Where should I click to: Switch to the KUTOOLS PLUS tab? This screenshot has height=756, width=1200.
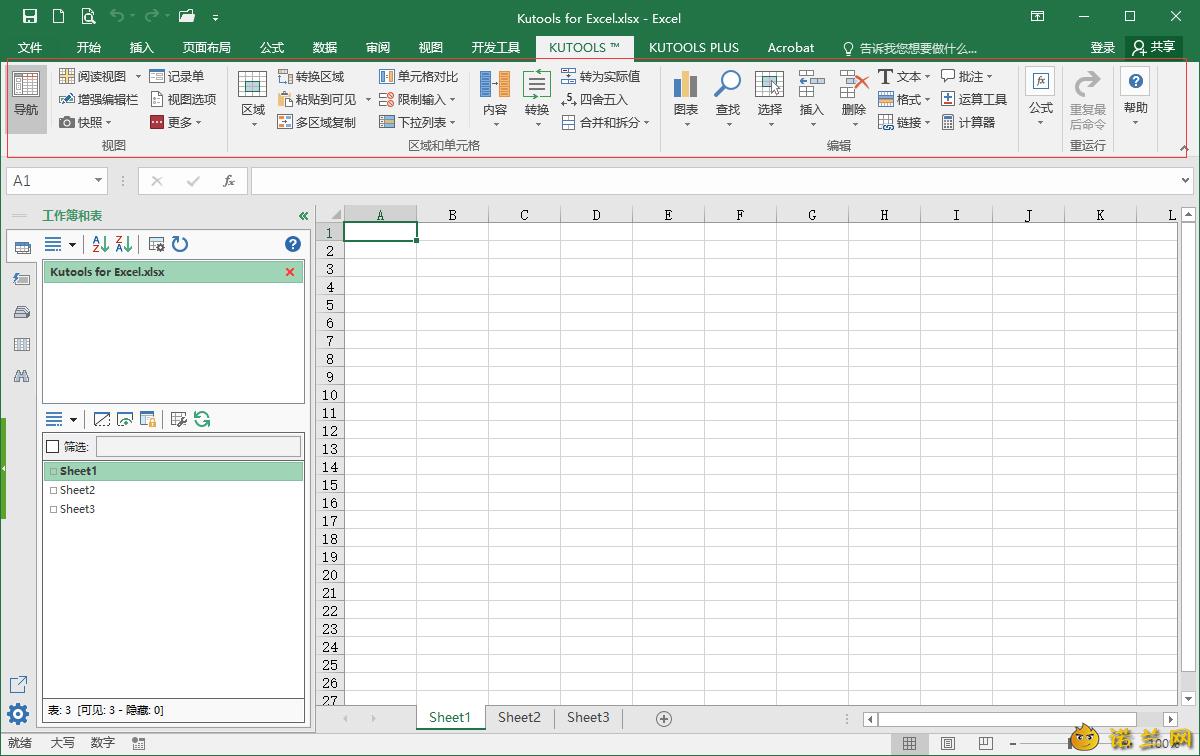694,47
